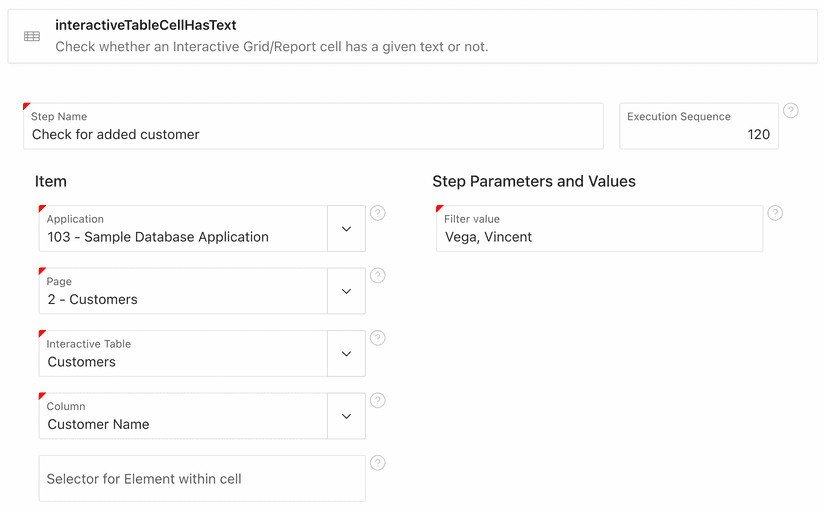Open the Column dropdown chevron
Viewport: 825px width, 513px height.
tap(346, 416)
